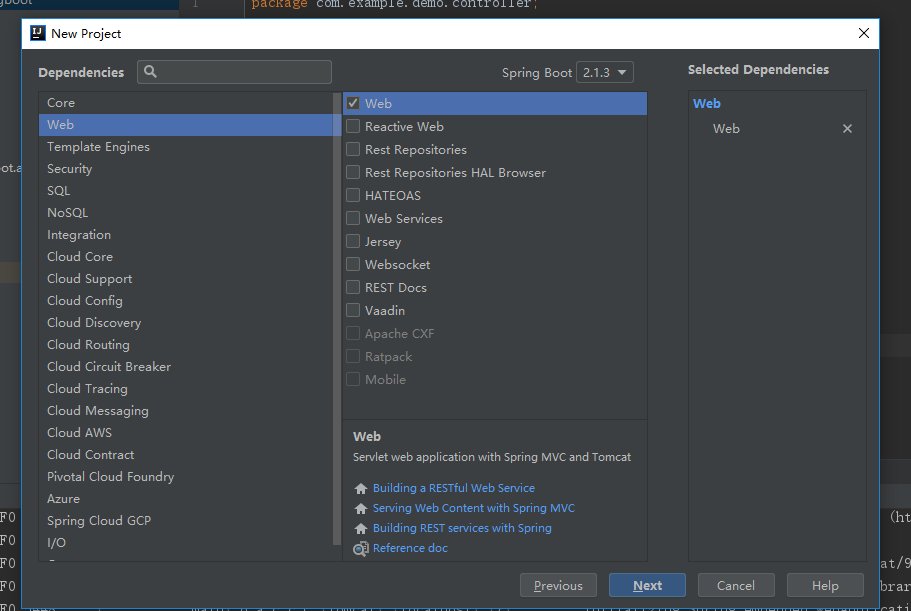This screenshot has height=611, width=911.
Task: Focus the Dependencies search field
Action: pos(235,72)
